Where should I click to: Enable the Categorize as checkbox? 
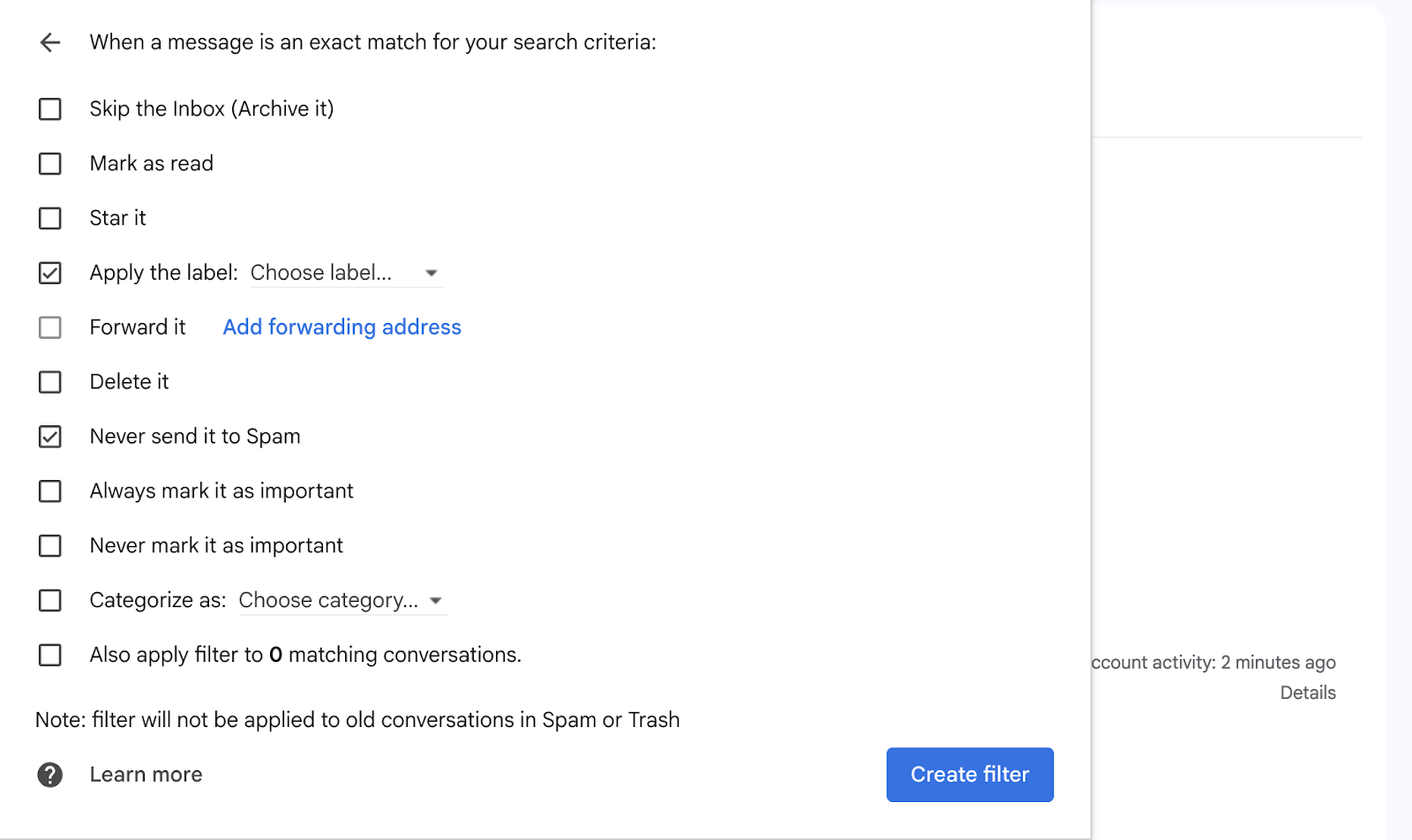click(x=50, y=601)
